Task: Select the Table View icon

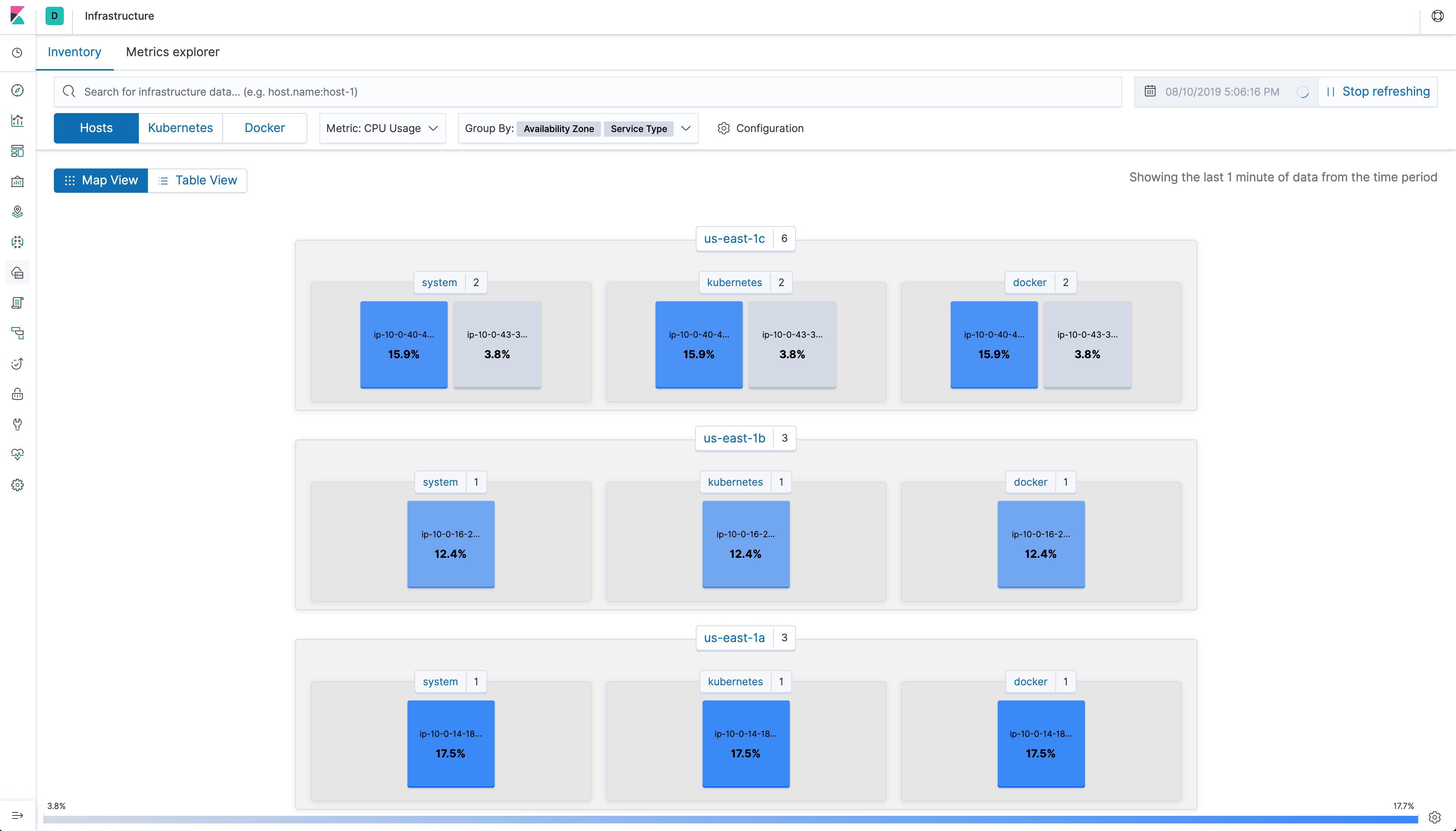Action: click(163, 180)
